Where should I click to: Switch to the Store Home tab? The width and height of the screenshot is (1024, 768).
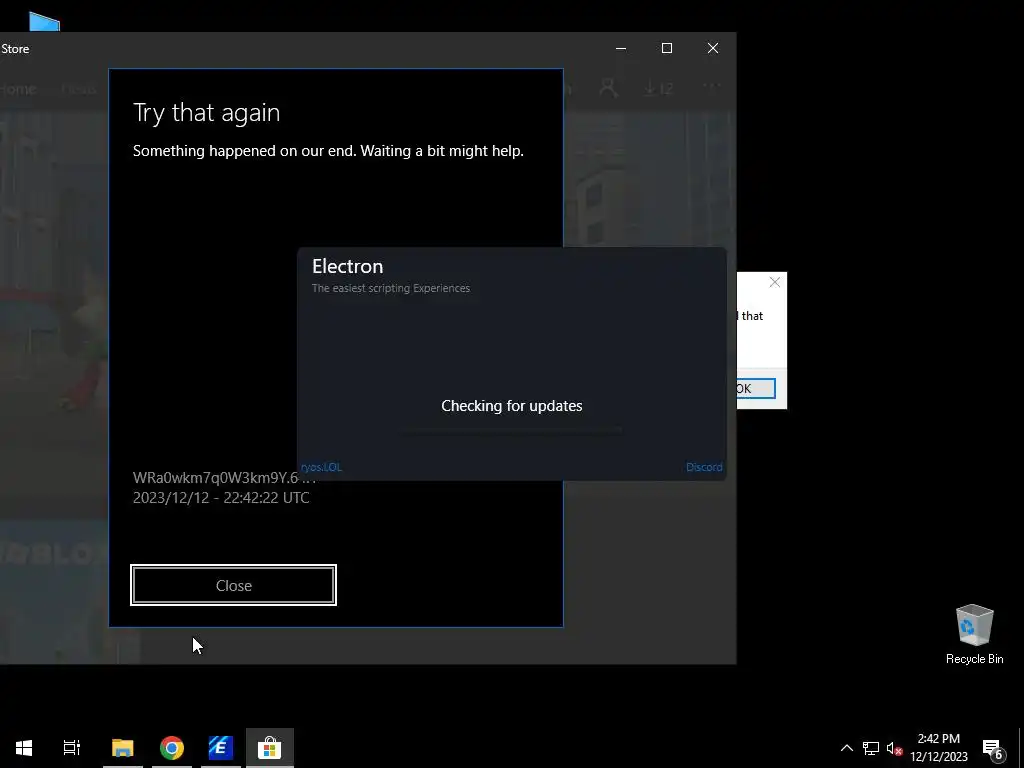18,89
